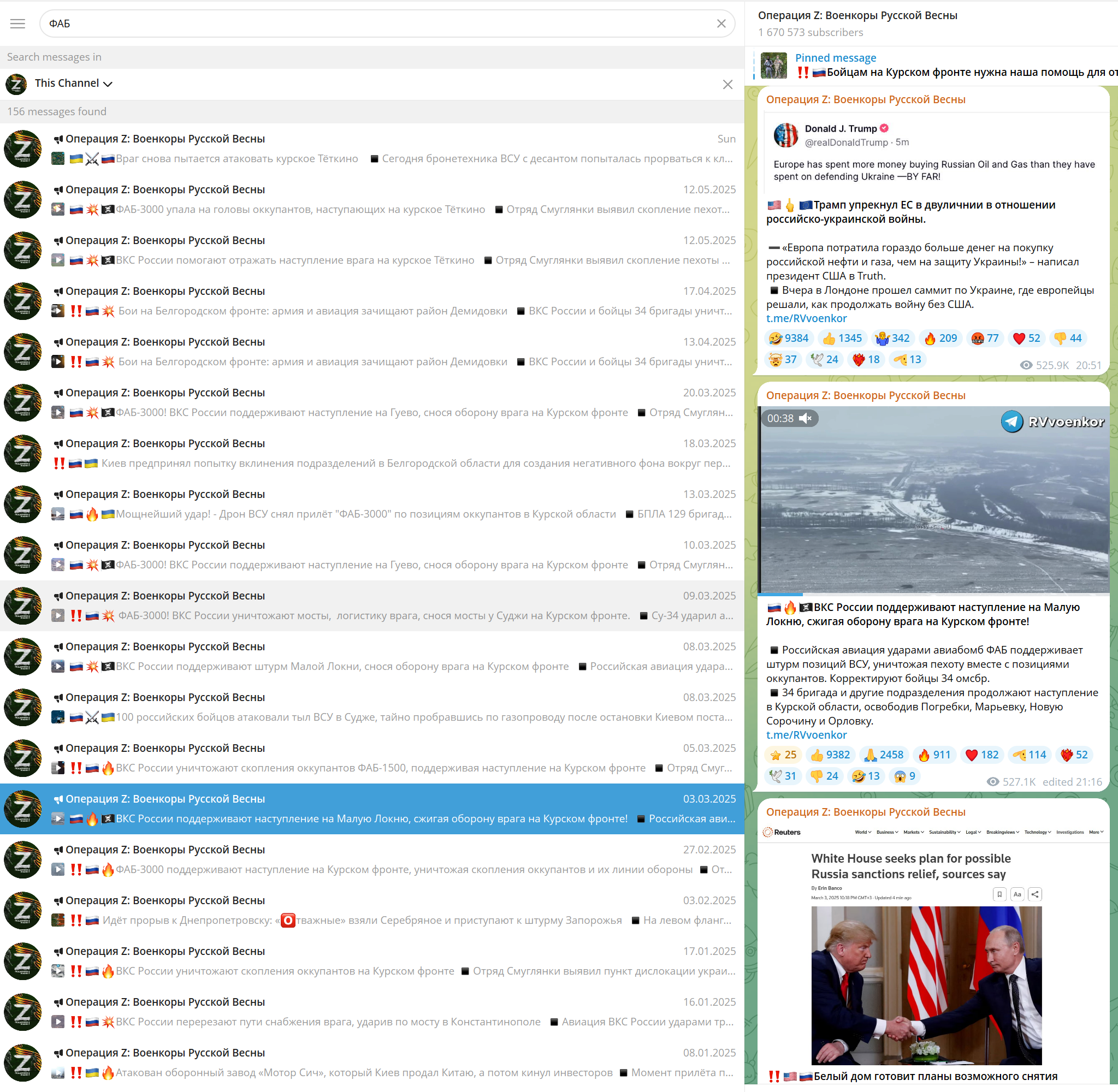This screenshot has height=1092, width=1118.
Task: Mute the 00:38 video sound
Action: 805,418
